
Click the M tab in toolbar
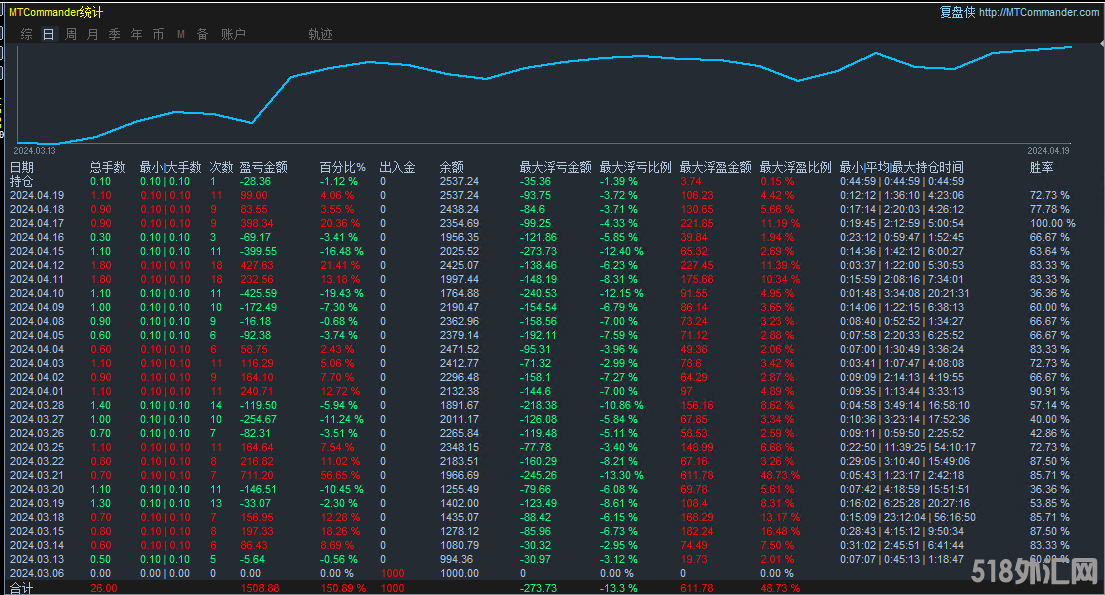coord(181,34)
